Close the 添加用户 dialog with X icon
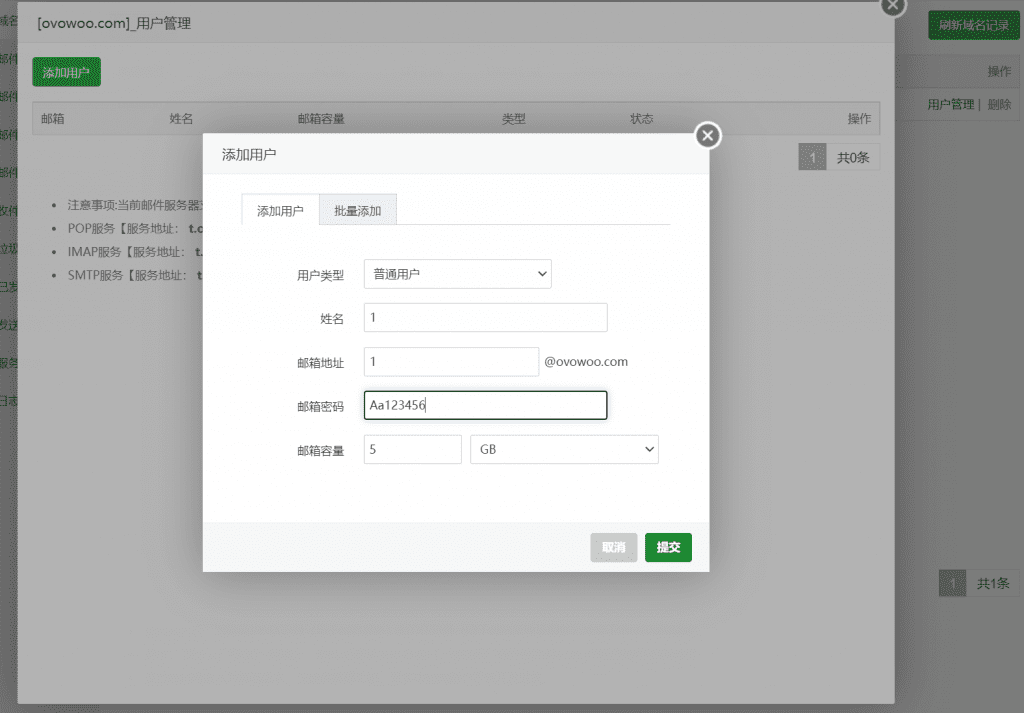The image size is (1024, 713). [708, 135]
